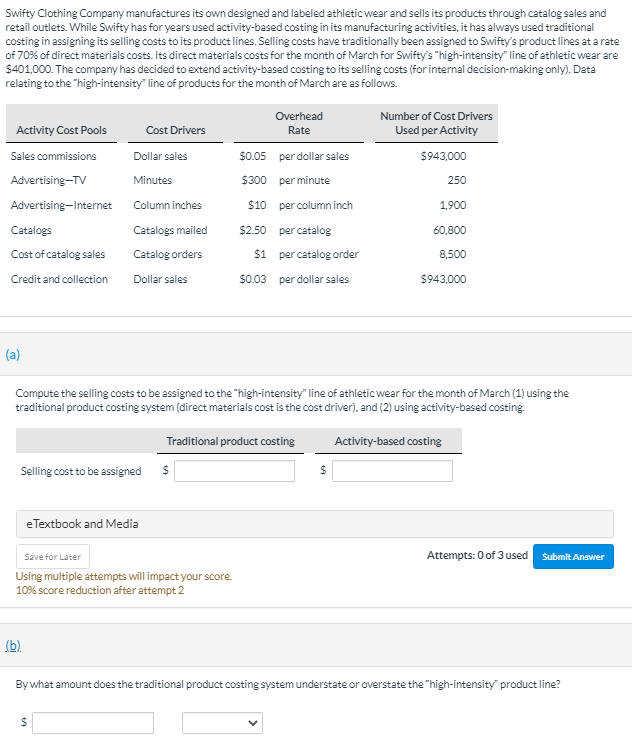The height and width of the screenshot is (753, 632).
Task: Click the Attempts: 0 of 3 used text
Action: [477, 555]
